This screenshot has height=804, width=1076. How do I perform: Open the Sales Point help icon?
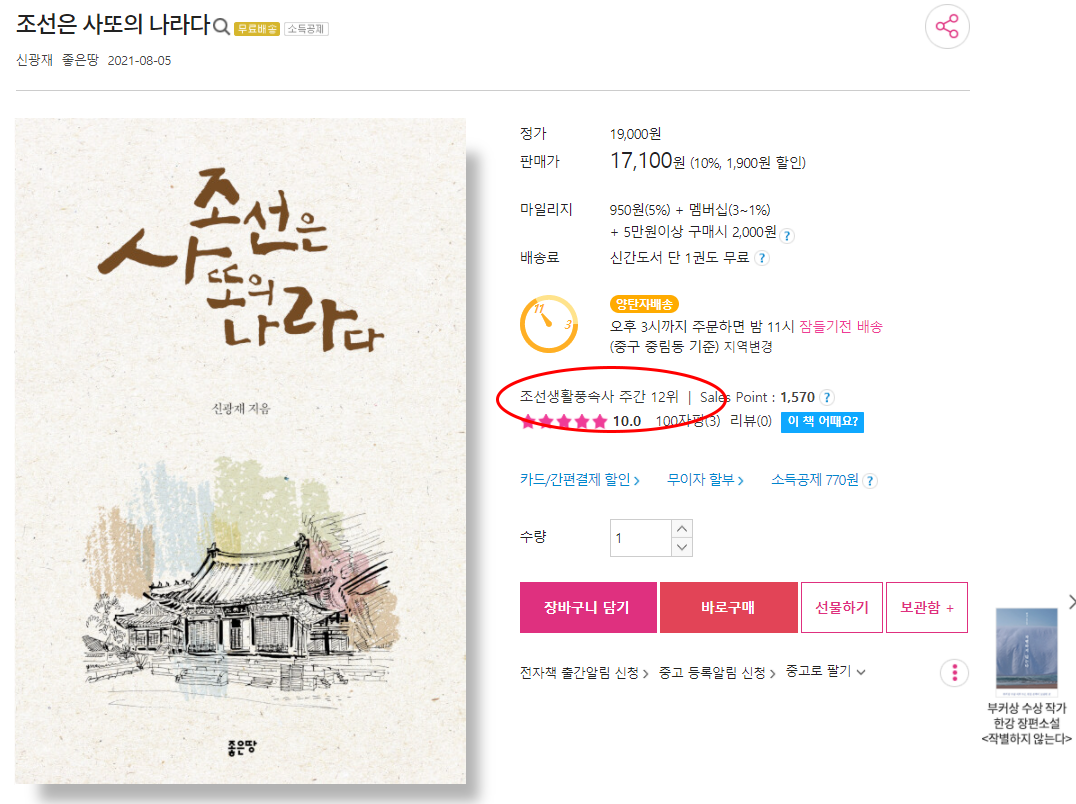pyautogui.click(x=827, y=397)
